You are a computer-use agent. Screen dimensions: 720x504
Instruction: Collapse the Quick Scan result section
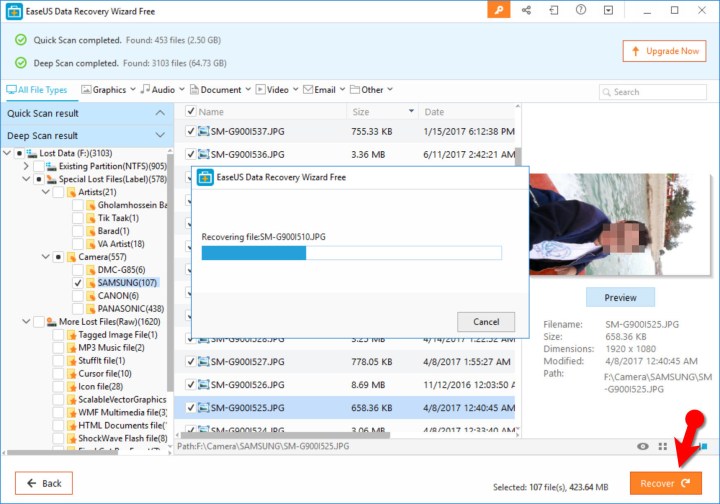(x=160, y=113)
